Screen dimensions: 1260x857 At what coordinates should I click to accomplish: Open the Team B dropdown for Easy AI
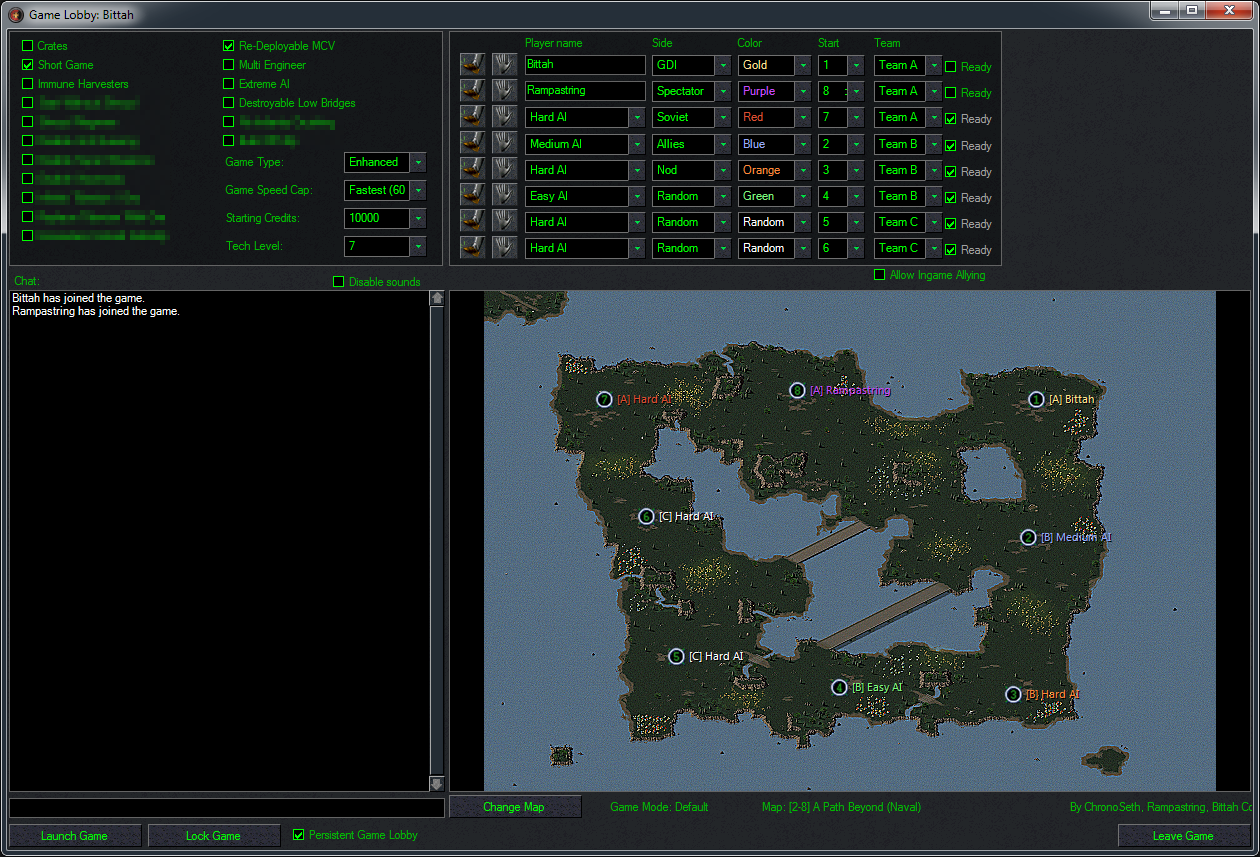click(908, 196)
